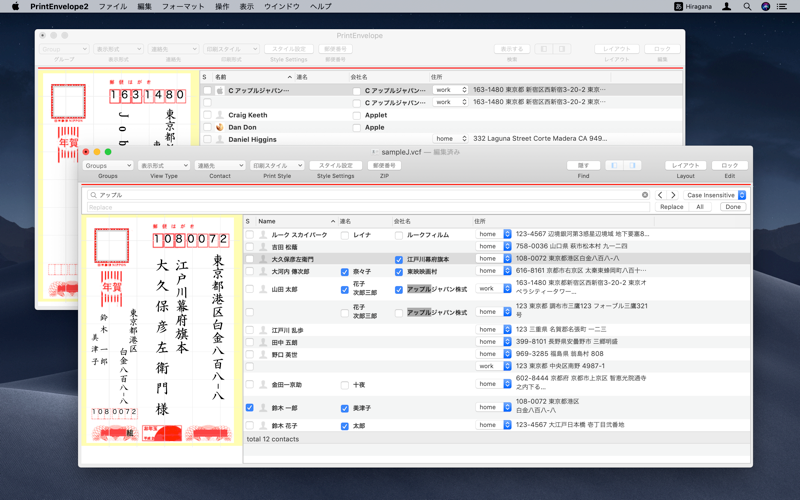Click Craig Keeth's contact icon in back window
The image size is (800, 500).
(220, 115)
